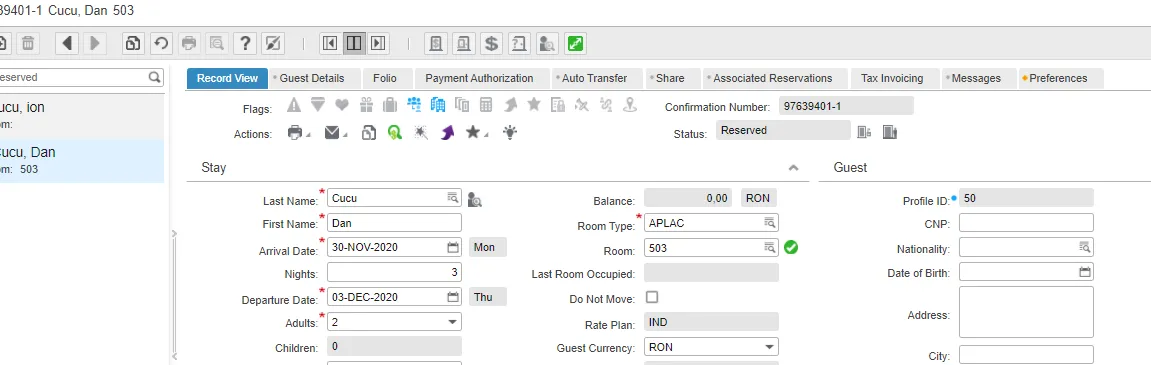
Task: Collapse the Stay section chevron
Action: point(793,168)
